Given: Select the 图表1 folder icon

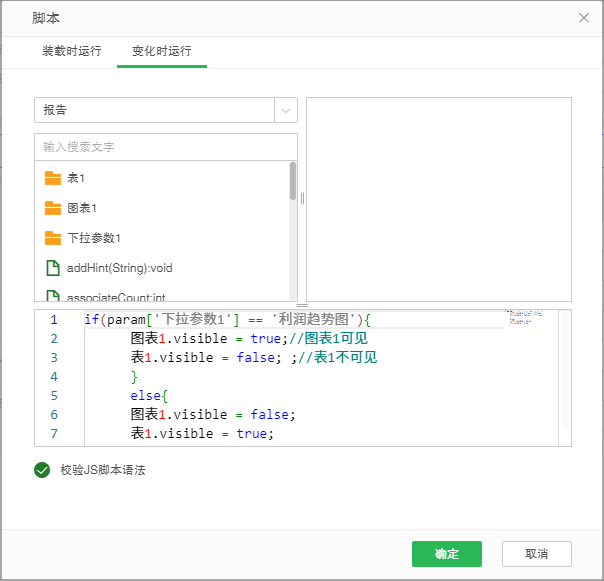Looking at the screenshot, I should pyautogui.click(x=53, y=208).
